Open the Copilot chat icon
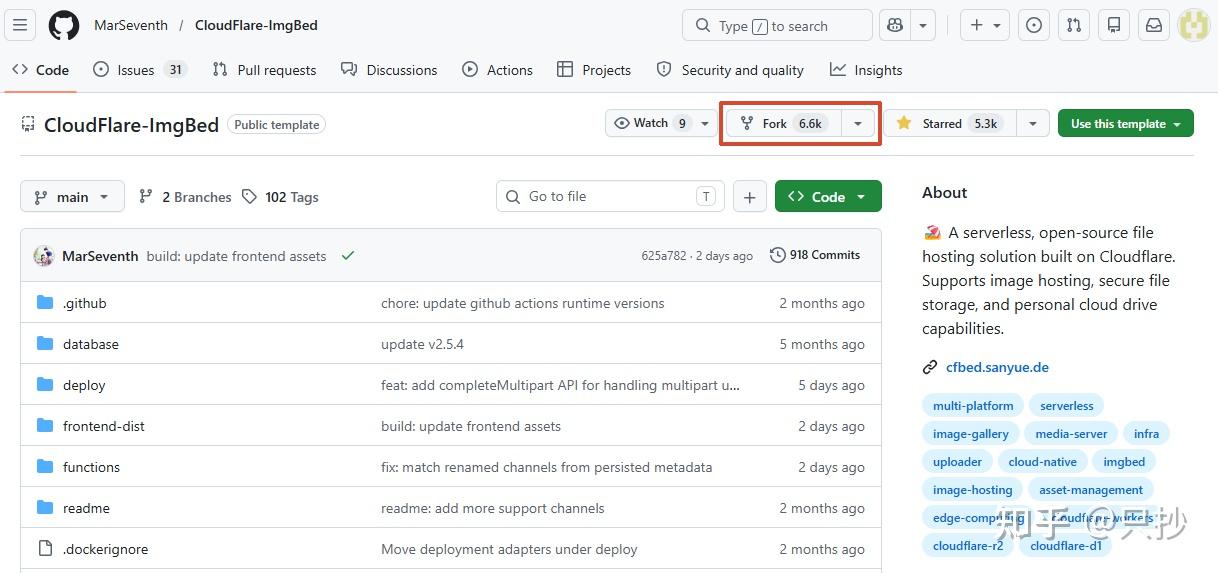The image size is (1218, 573). (895, 25)
